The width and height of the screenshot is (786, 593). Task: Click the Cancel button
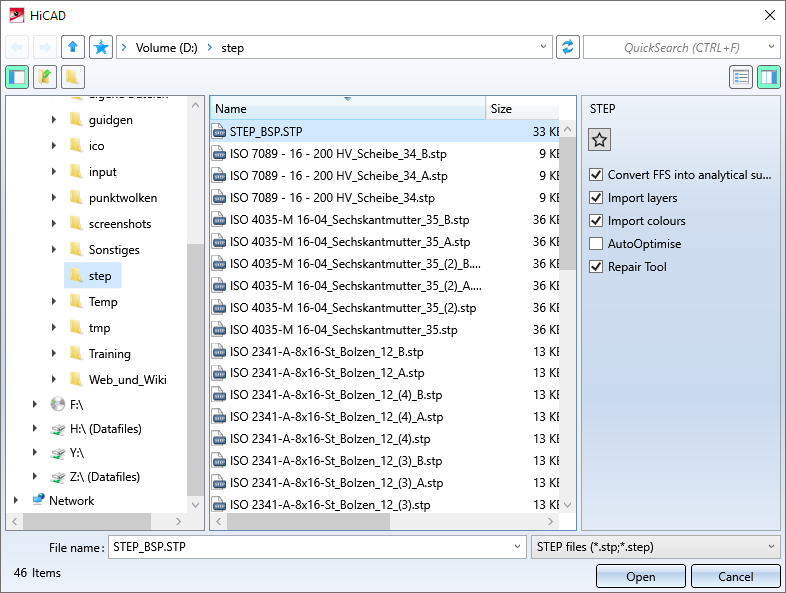pyautogui.click(x=735, y=576)
